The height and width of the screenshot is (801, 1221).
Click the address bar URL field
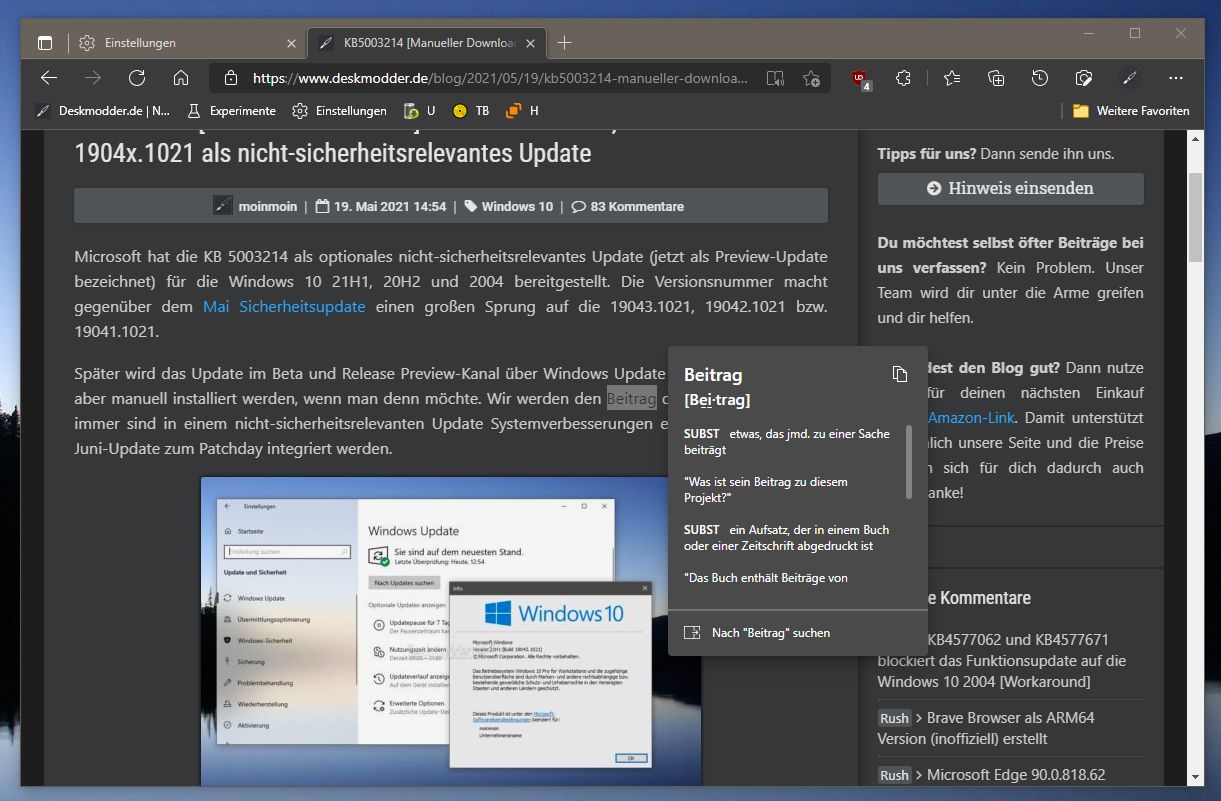[x=499, y=78]
